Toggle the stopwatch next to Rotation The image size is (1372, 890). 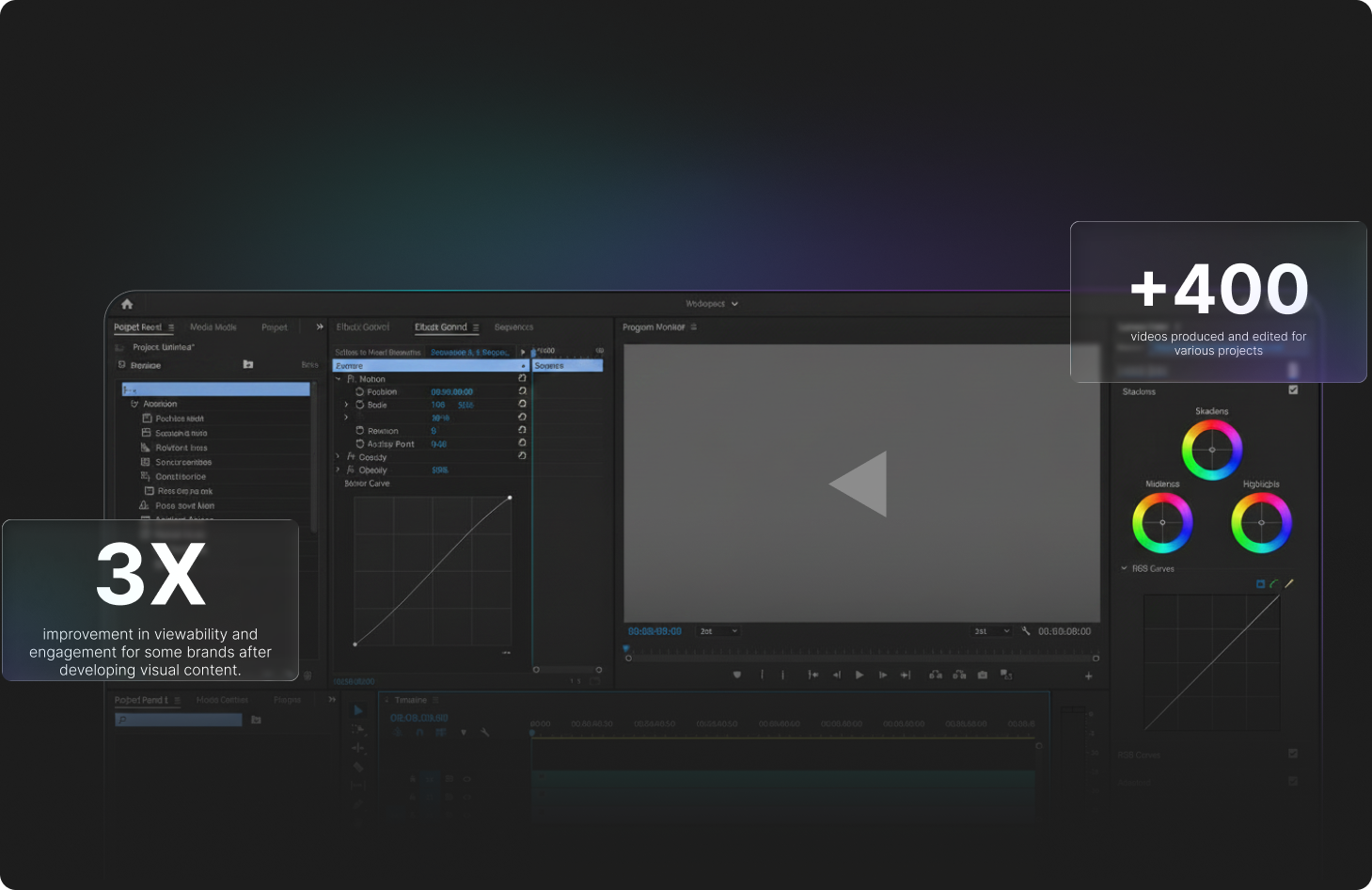pyautogui.click(x=359, y=431)
